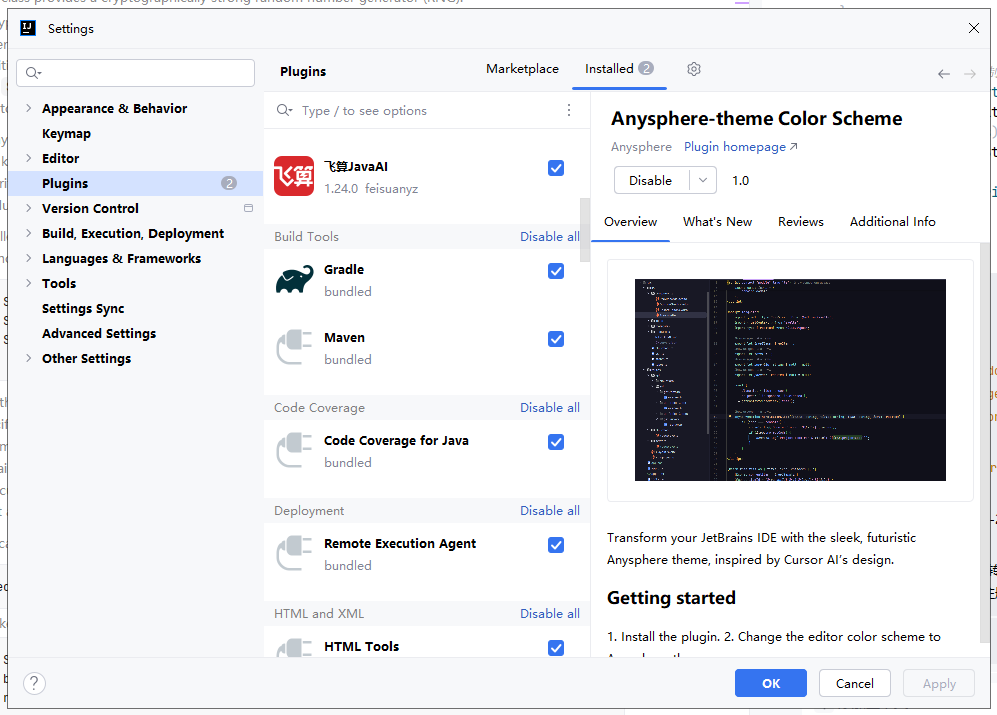The width and height of the screenshot is (997, 715).
Task: Click Disable all for Build Tools
Action: click(x=550, y=237)
